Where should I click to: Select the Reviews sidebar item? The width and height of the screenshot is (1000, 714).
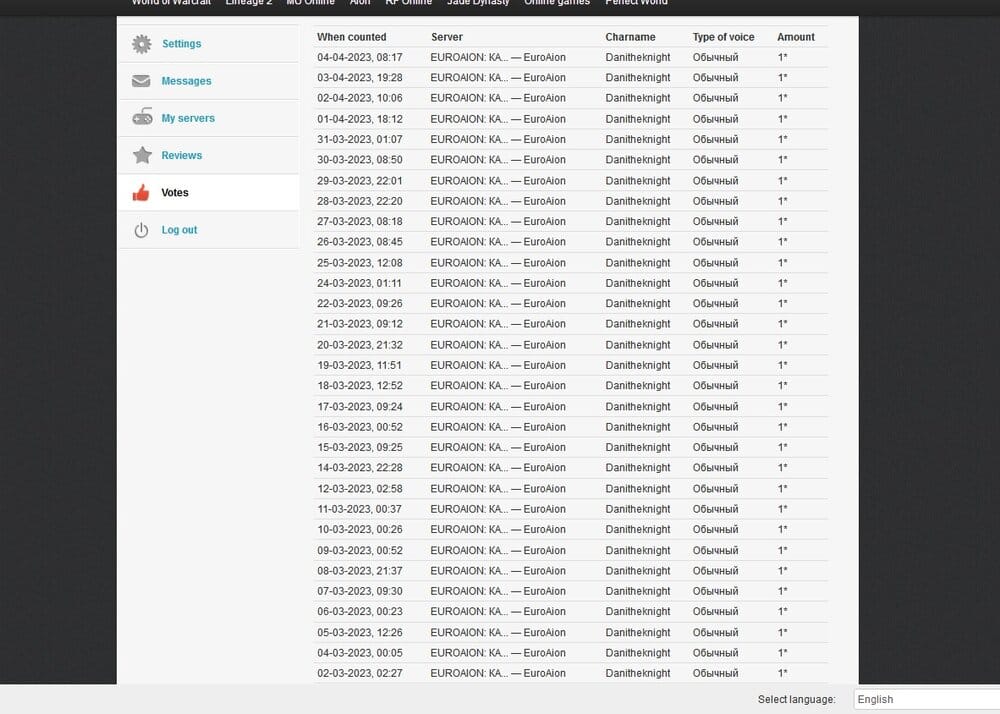coord(181,155)
